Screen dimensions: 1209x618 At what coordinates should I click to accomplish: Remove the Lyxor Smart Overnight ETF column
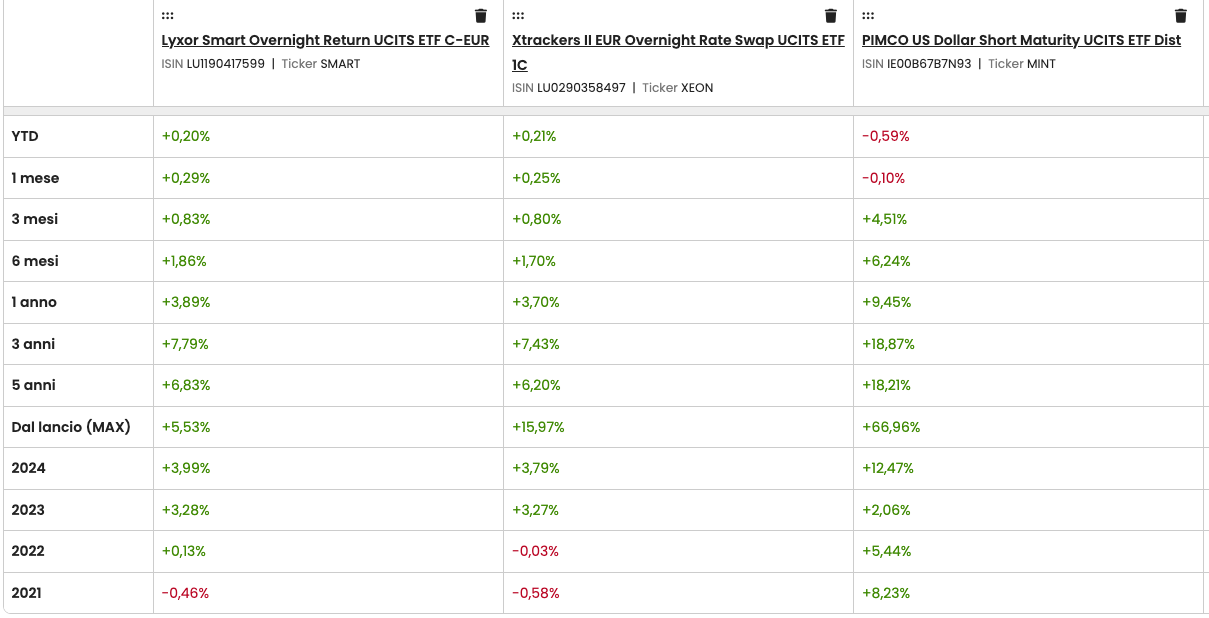[x=480, y=15]
